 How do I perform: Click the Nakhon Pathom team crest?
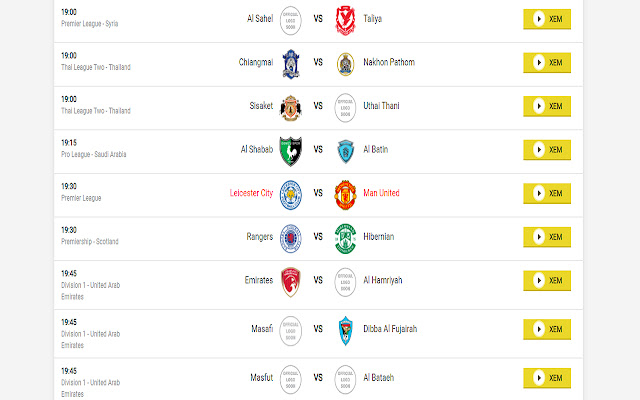click(x=346, y=62)
